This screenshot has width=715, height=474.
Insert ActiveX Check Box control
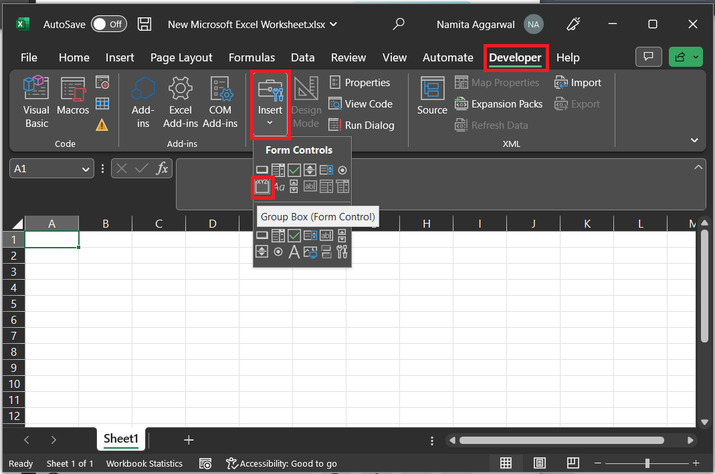tap(294, 235)
